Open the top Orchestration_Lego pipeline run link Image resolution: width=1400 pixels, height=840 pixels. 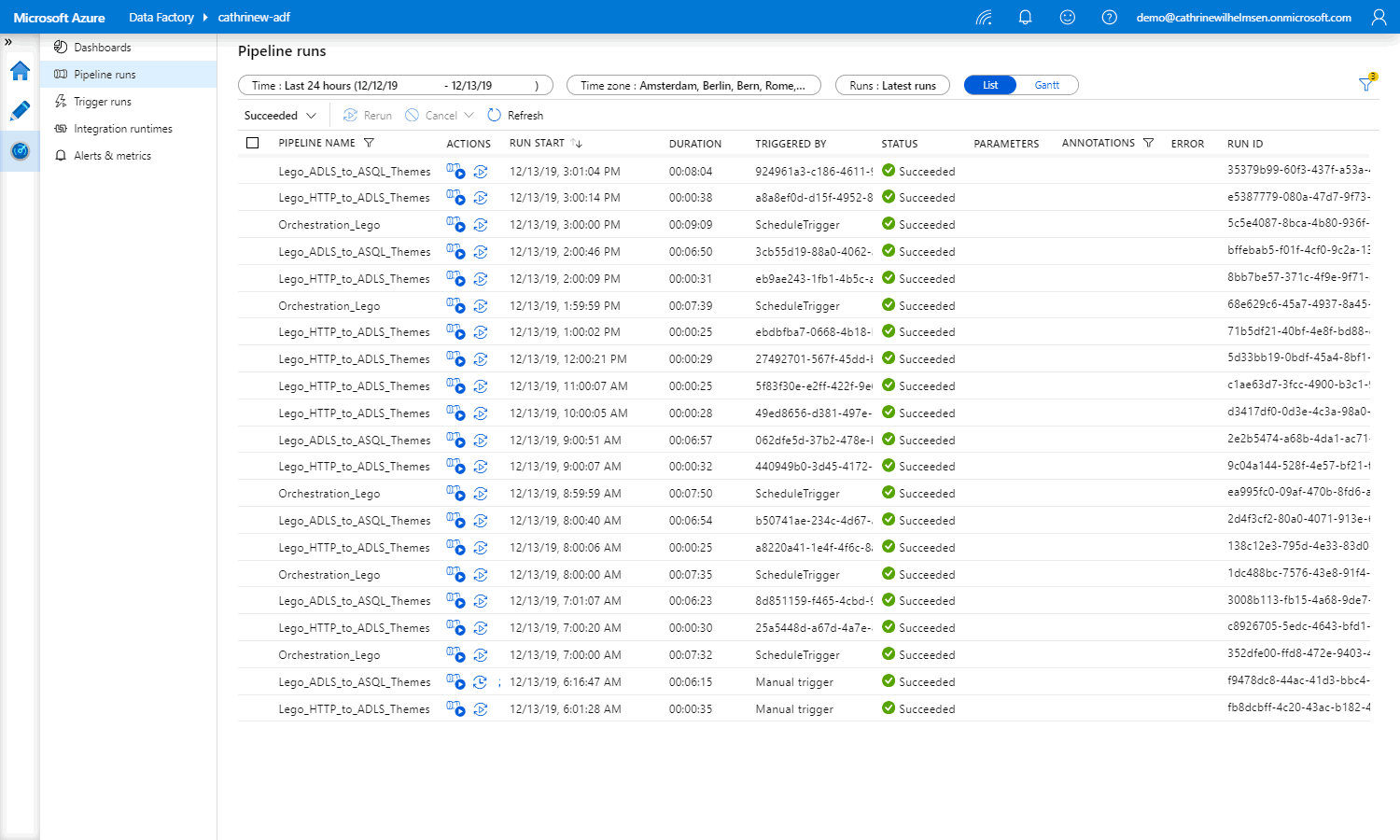pos(329,225)
